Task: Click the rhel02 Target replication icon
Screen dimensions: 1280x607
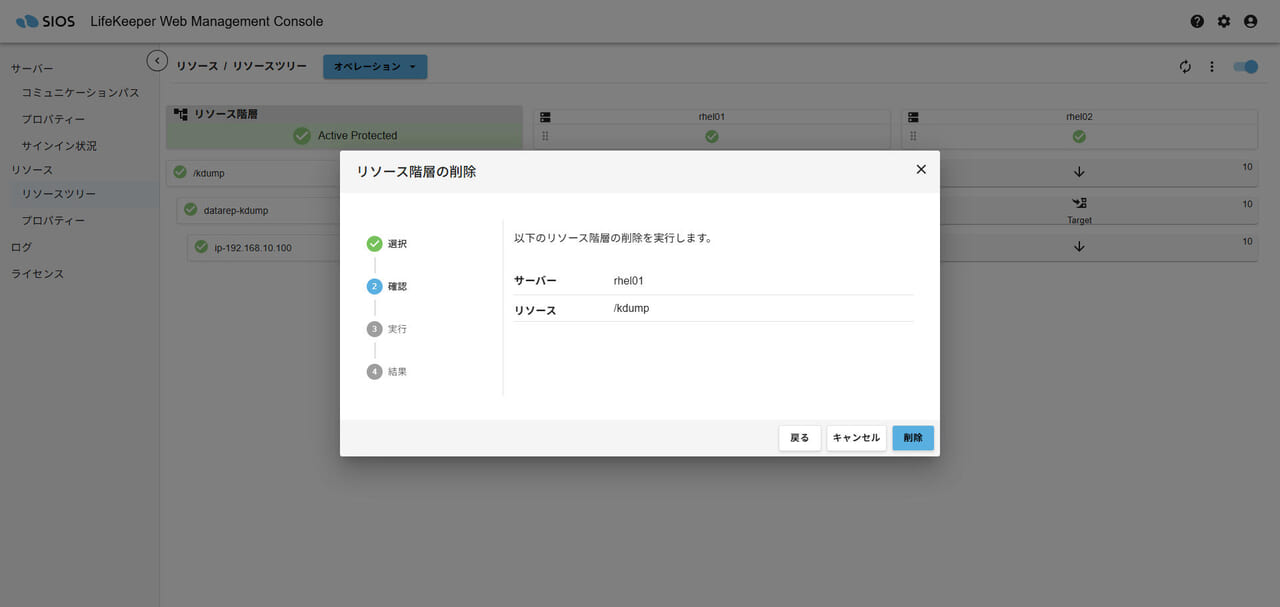Action: pos(1079,204)
